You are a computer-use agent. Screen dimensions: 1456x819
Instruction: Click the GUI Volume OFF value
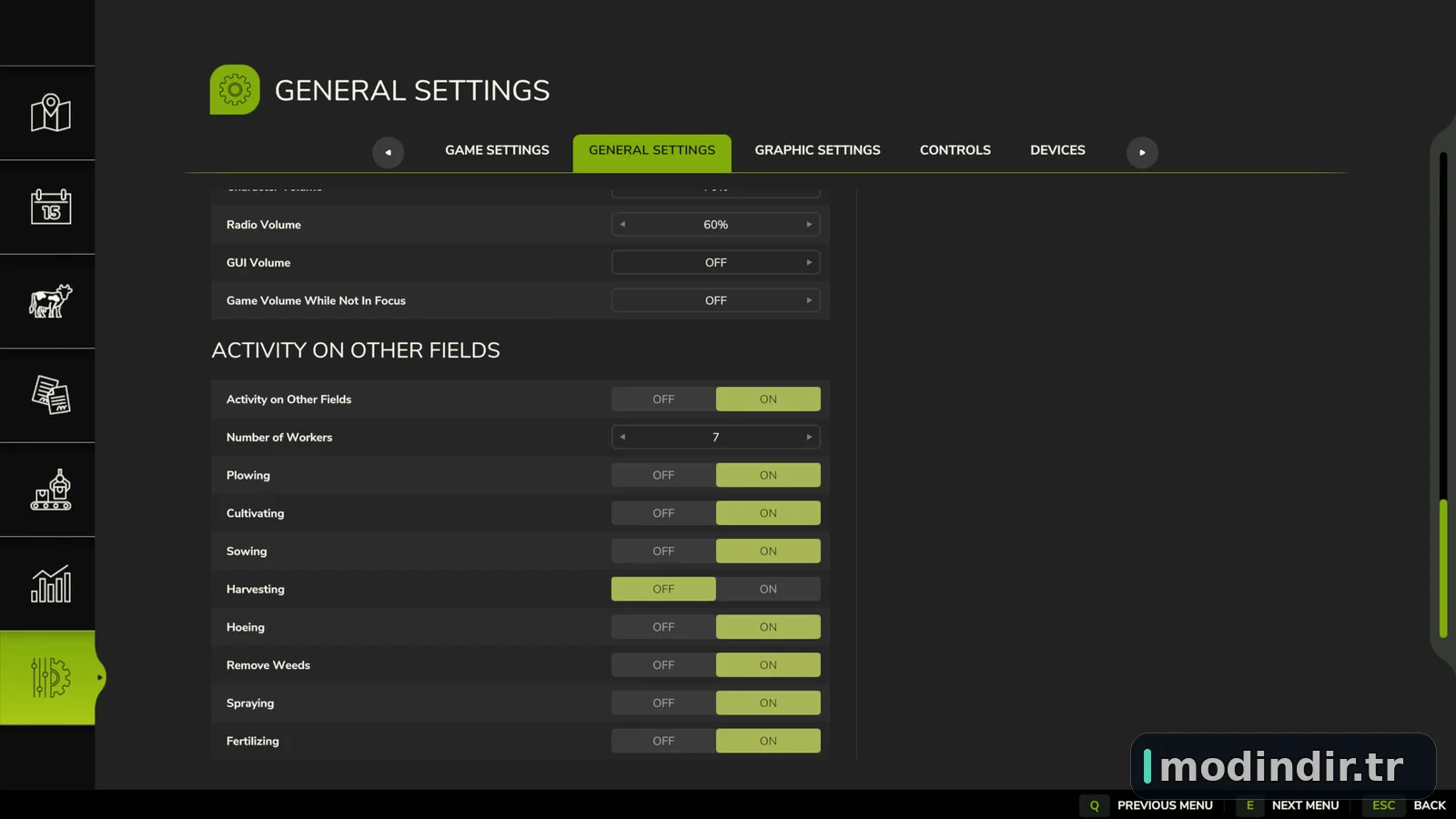716,263
